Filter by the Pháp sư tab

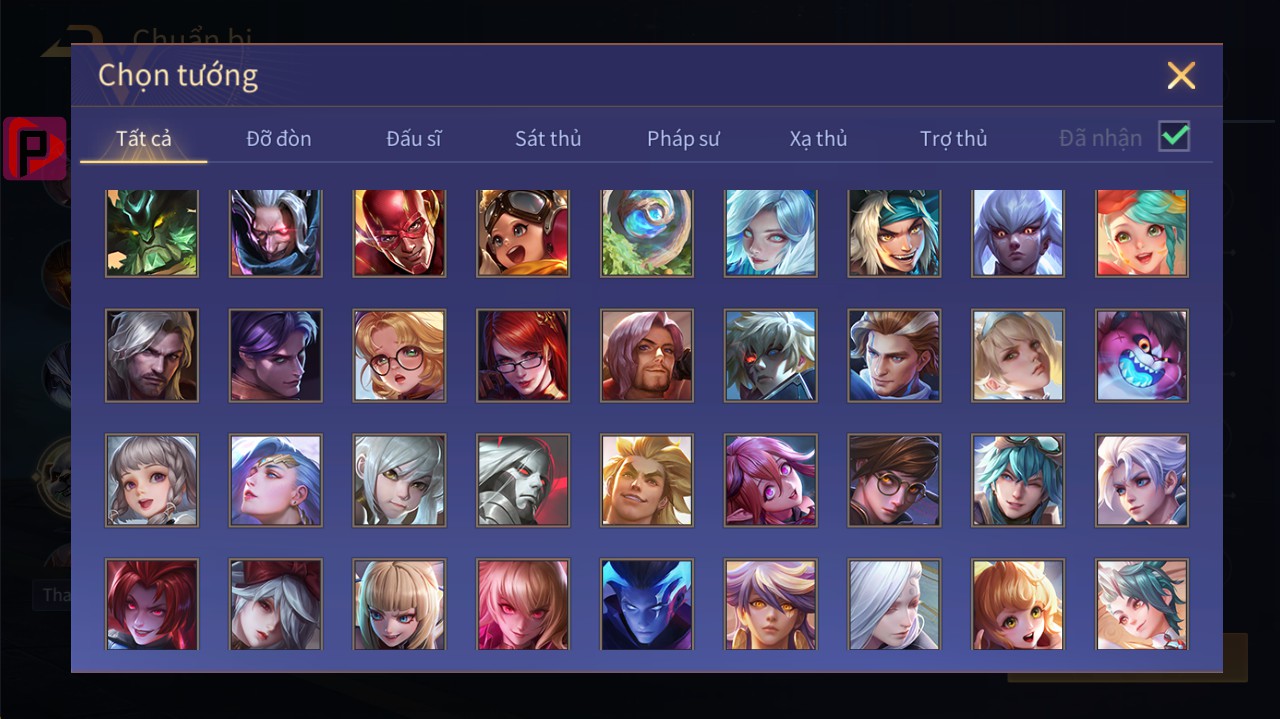point(683,139)
